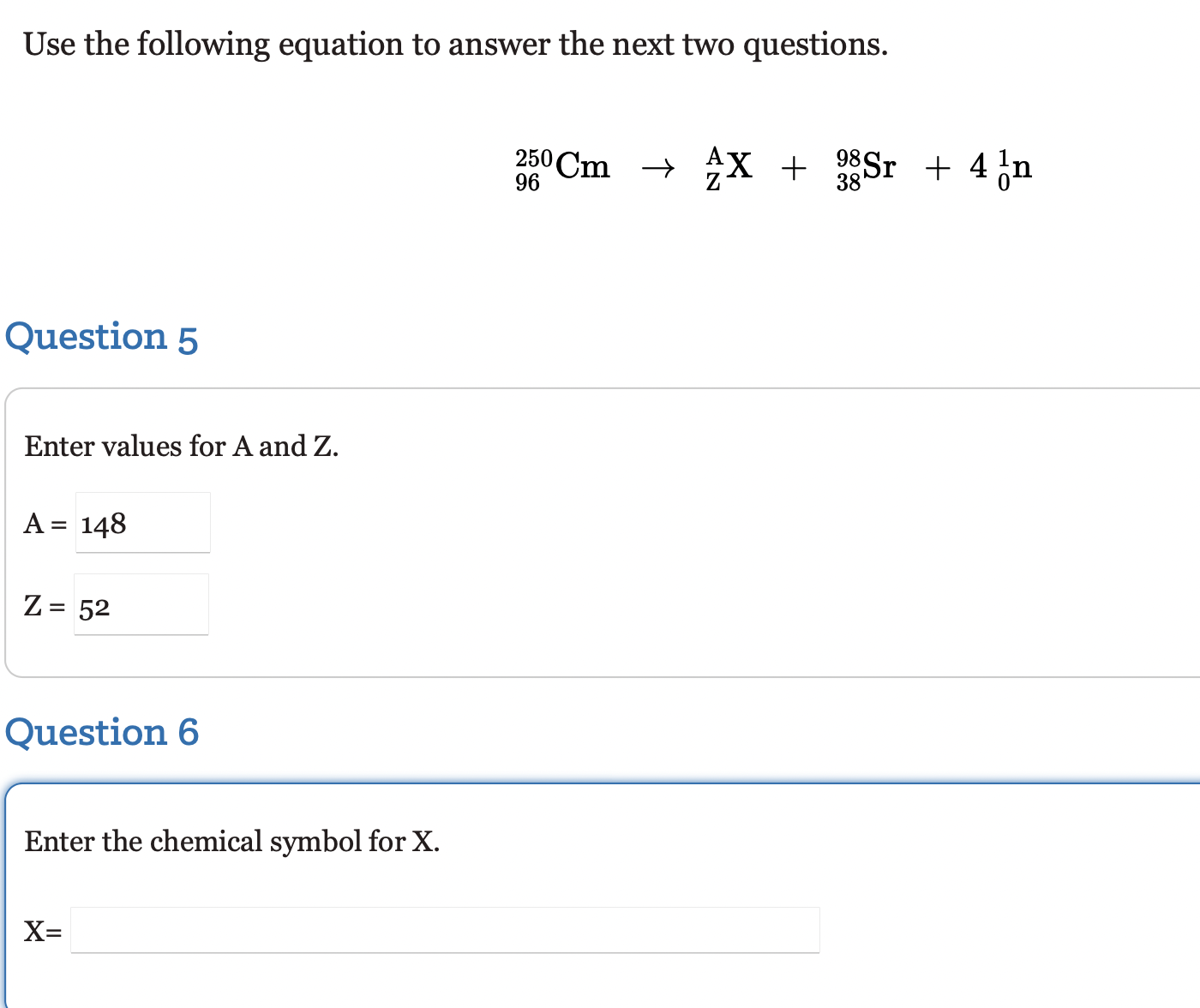
Task: Click the Question 5 answer panel
Action: (600, 531)
